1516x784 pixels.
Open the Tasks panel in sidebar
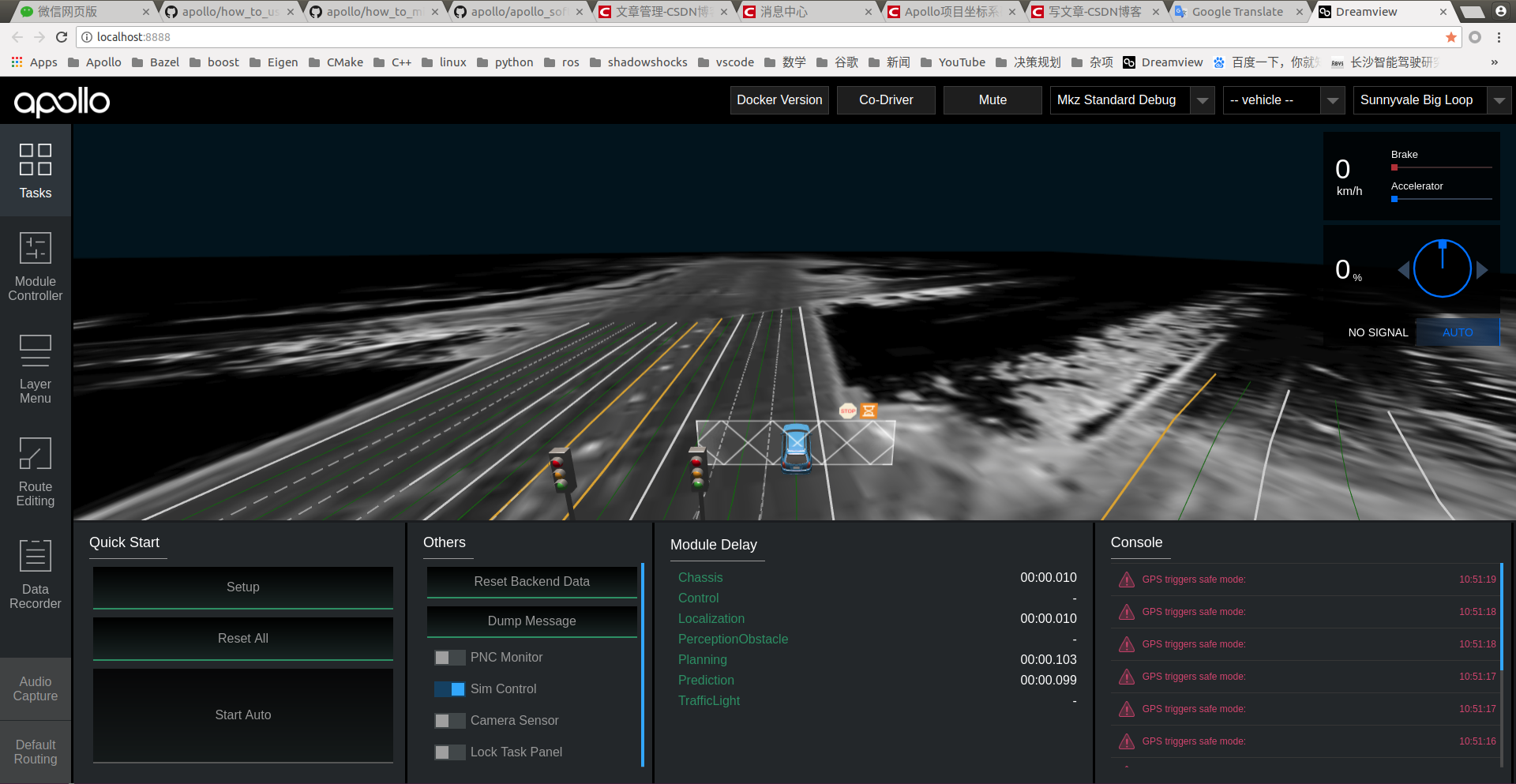click(x=35, y=172)
